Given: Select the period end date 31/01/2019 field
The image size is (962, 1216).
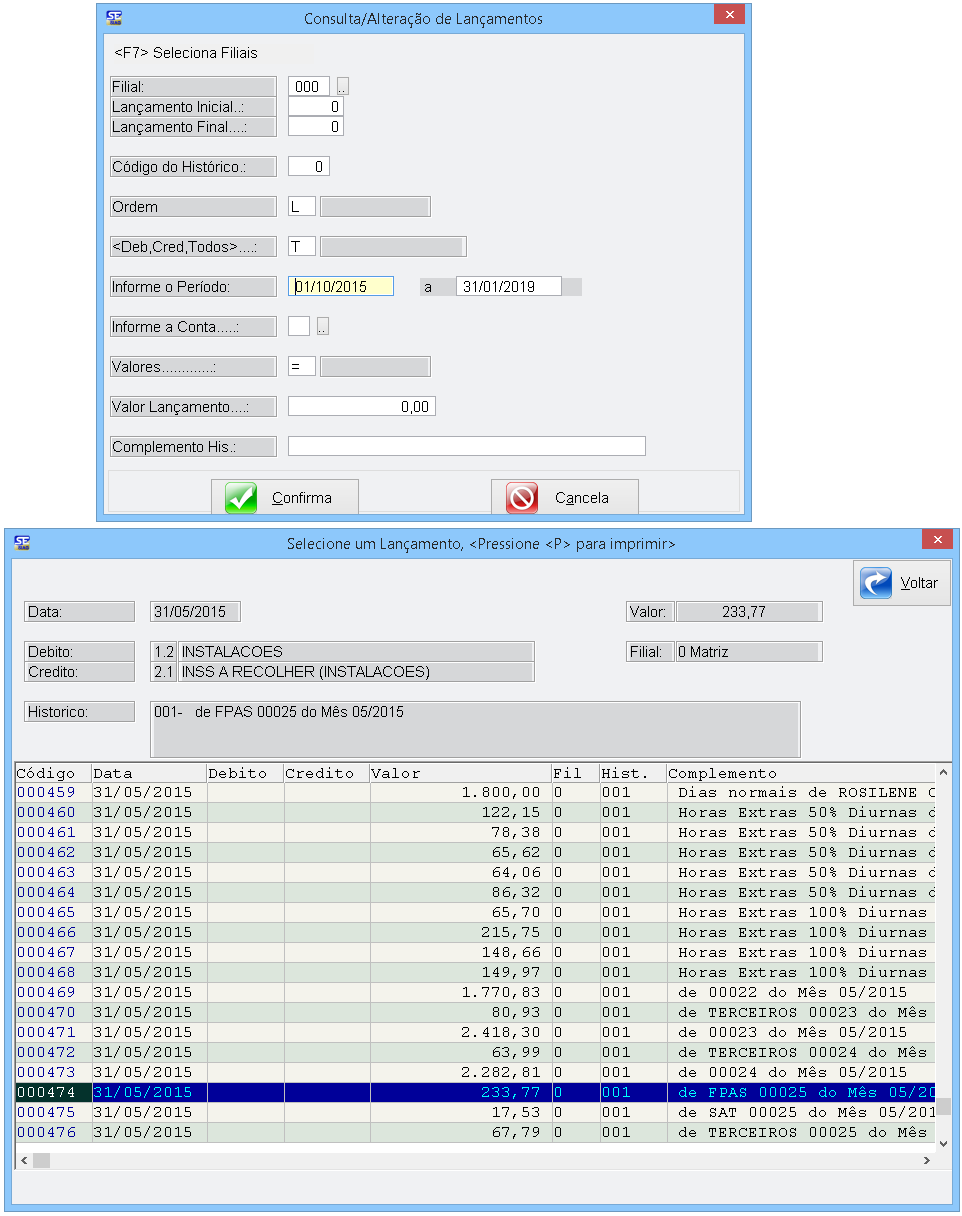Looking at the screenshot, I should (x=508, y=287).
